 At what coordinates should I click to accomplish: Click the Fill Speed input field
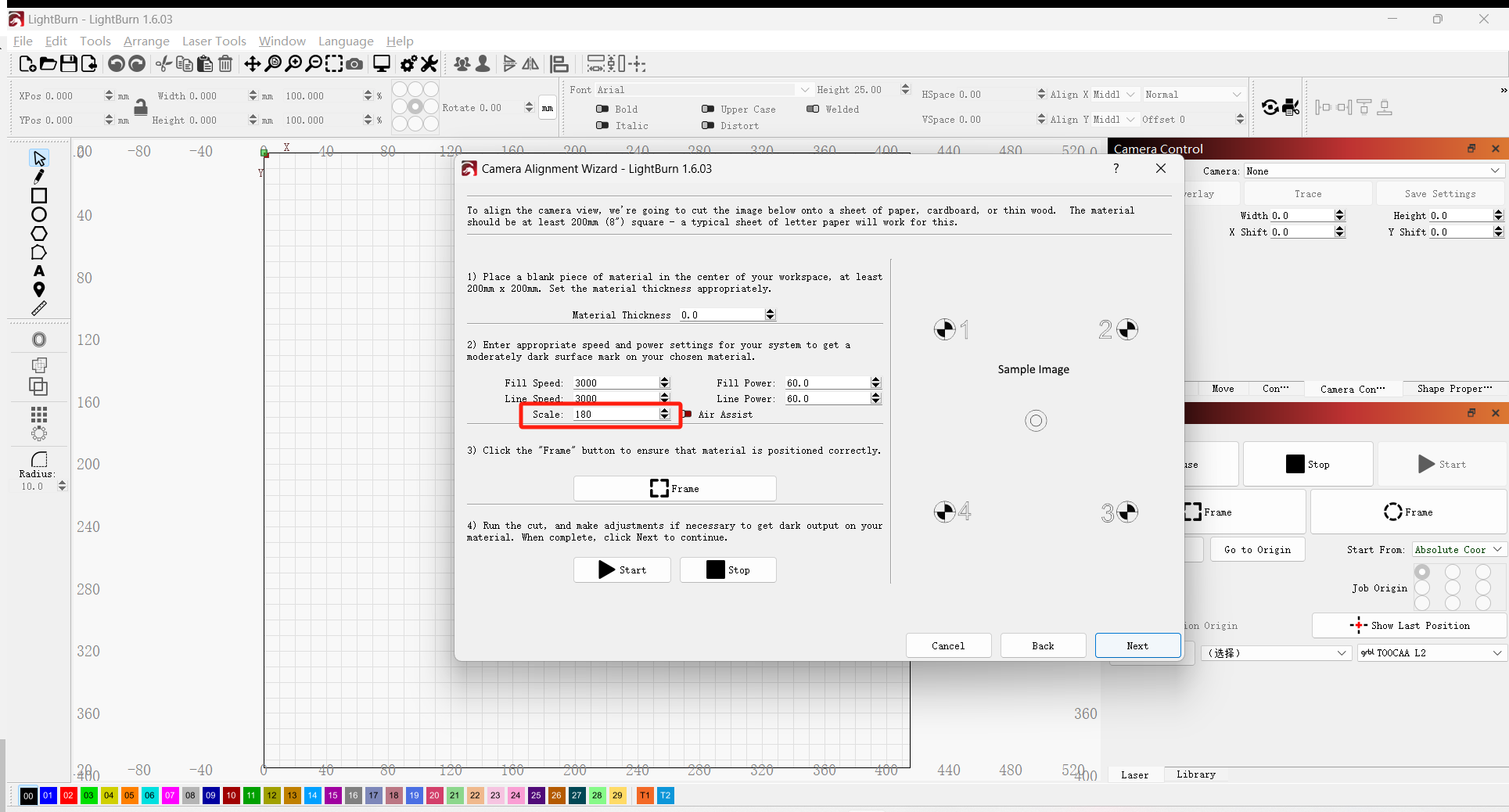point(616,383)
